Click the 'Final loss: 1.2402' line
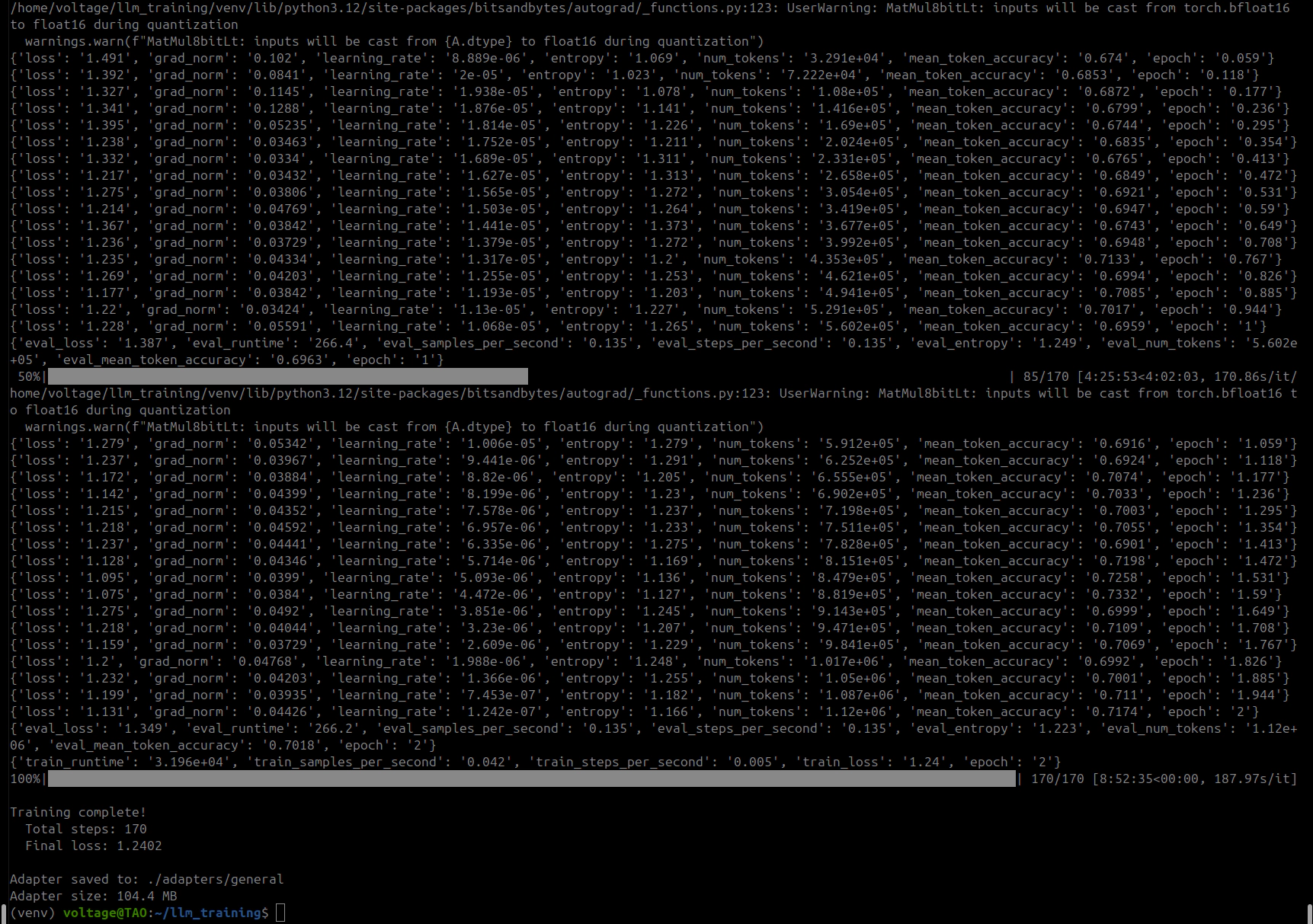 click(x=93, y=846)
